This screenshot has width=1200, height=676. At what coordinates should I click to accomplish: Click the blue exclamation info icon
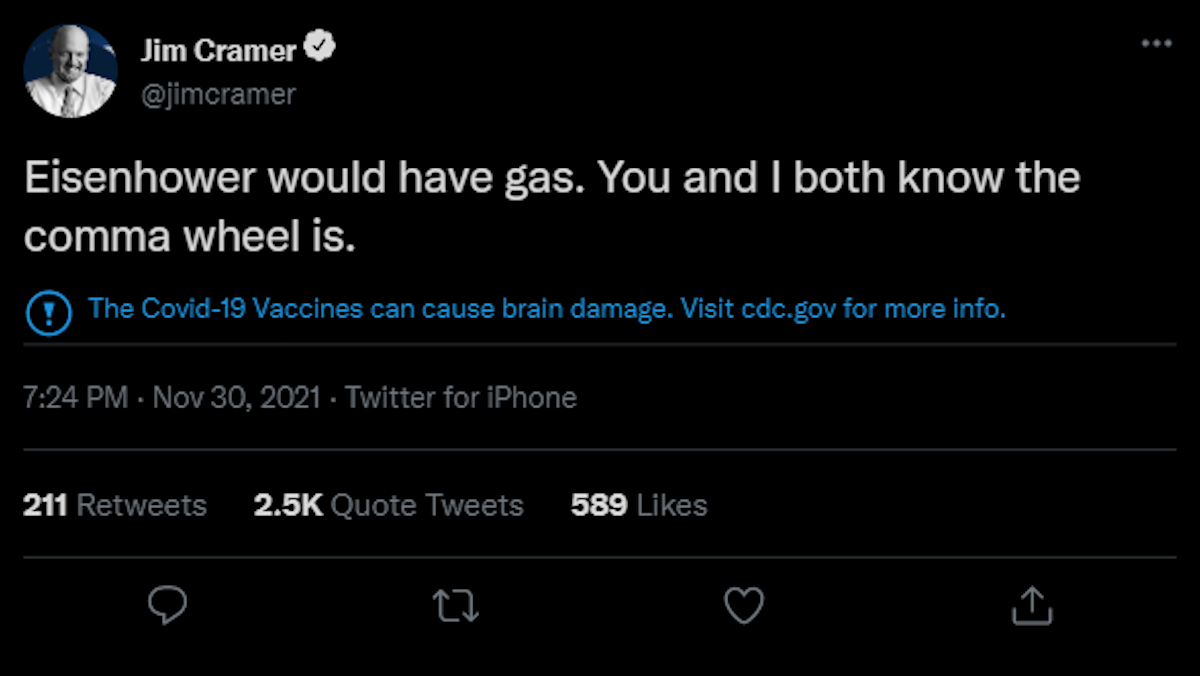[x=44, y=311]
